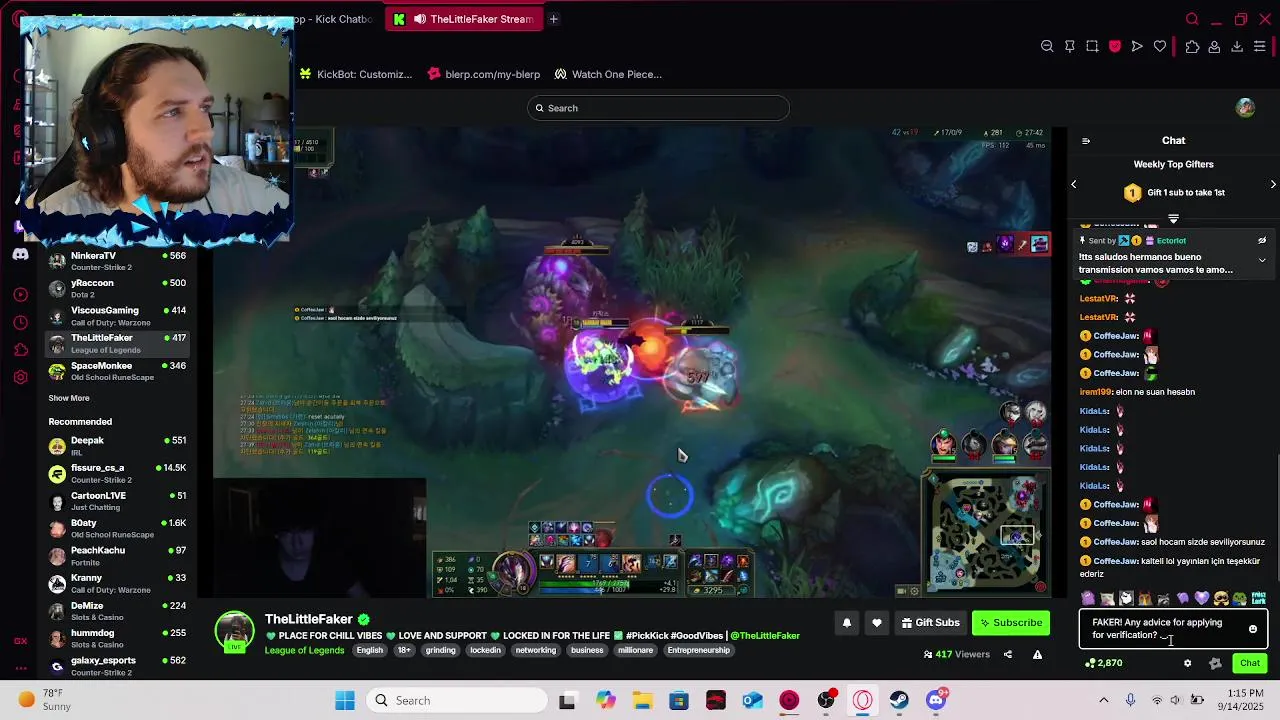This screenshot has height=720, width=1280.
Task: Expand the gifters panel handle arrow
Action: pos(1173,218)
